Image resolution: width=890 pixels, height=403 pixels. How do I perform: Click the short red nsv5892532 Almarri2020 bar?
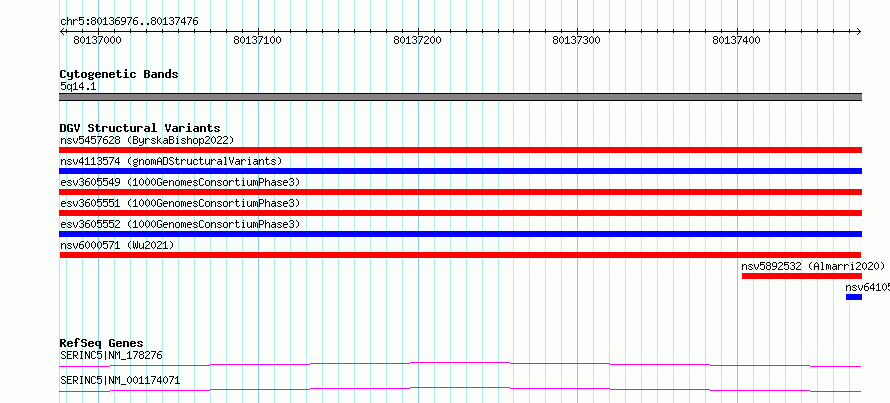(801, 276)
